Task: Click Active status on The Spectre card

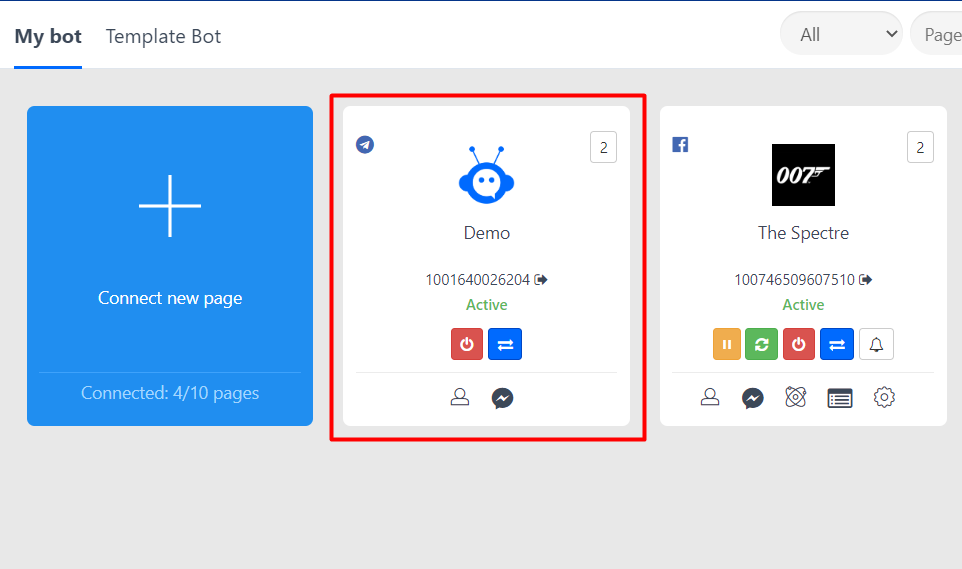Action: 803,305
